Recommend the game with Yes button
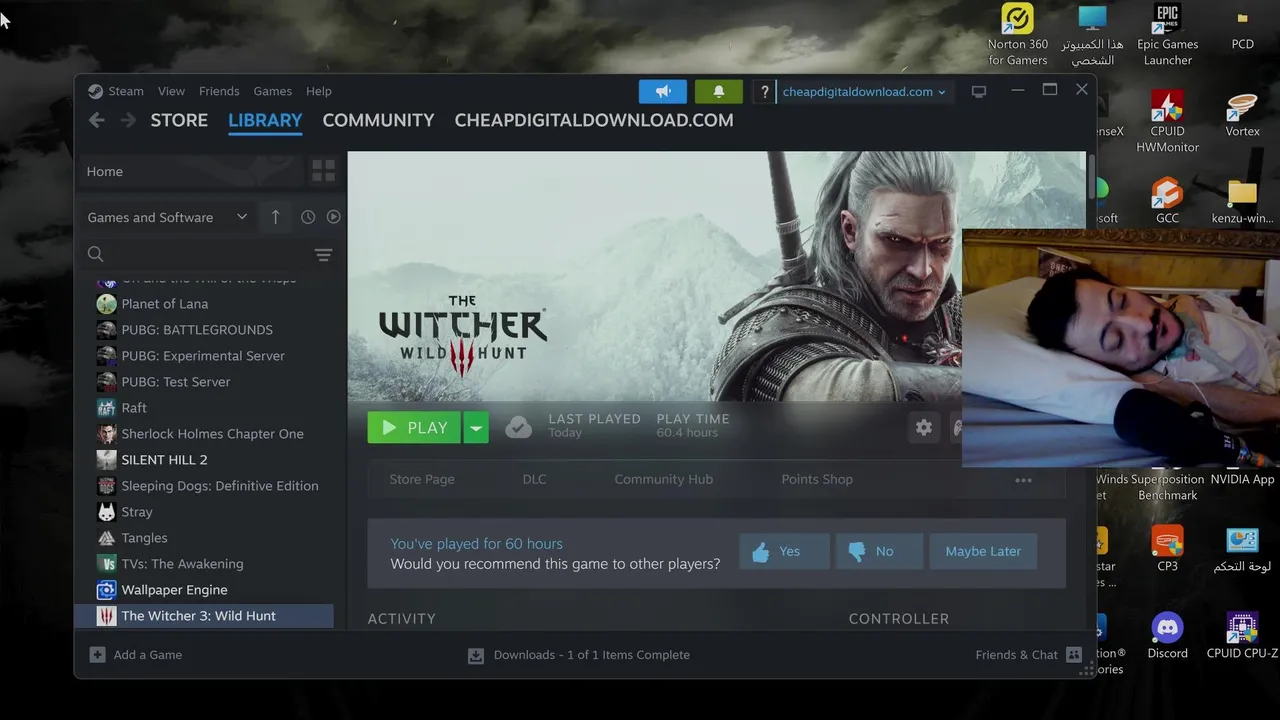This screenshot has height=720, width=1280. [x=784, y=551]
